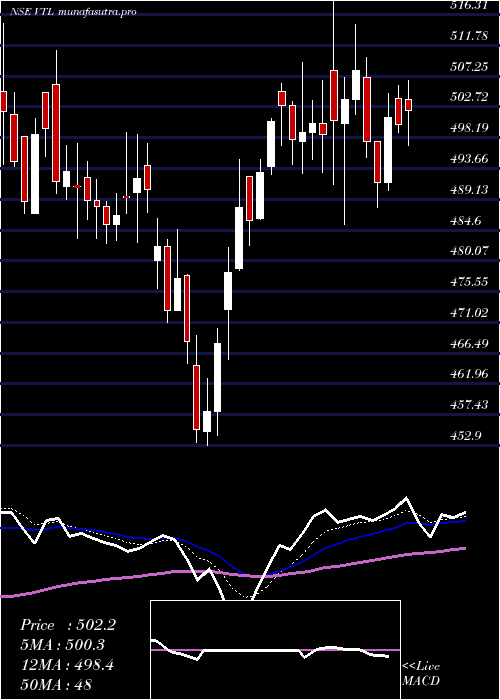
Task: Click the MACD inset chart panel
Action: coord(275,650)
